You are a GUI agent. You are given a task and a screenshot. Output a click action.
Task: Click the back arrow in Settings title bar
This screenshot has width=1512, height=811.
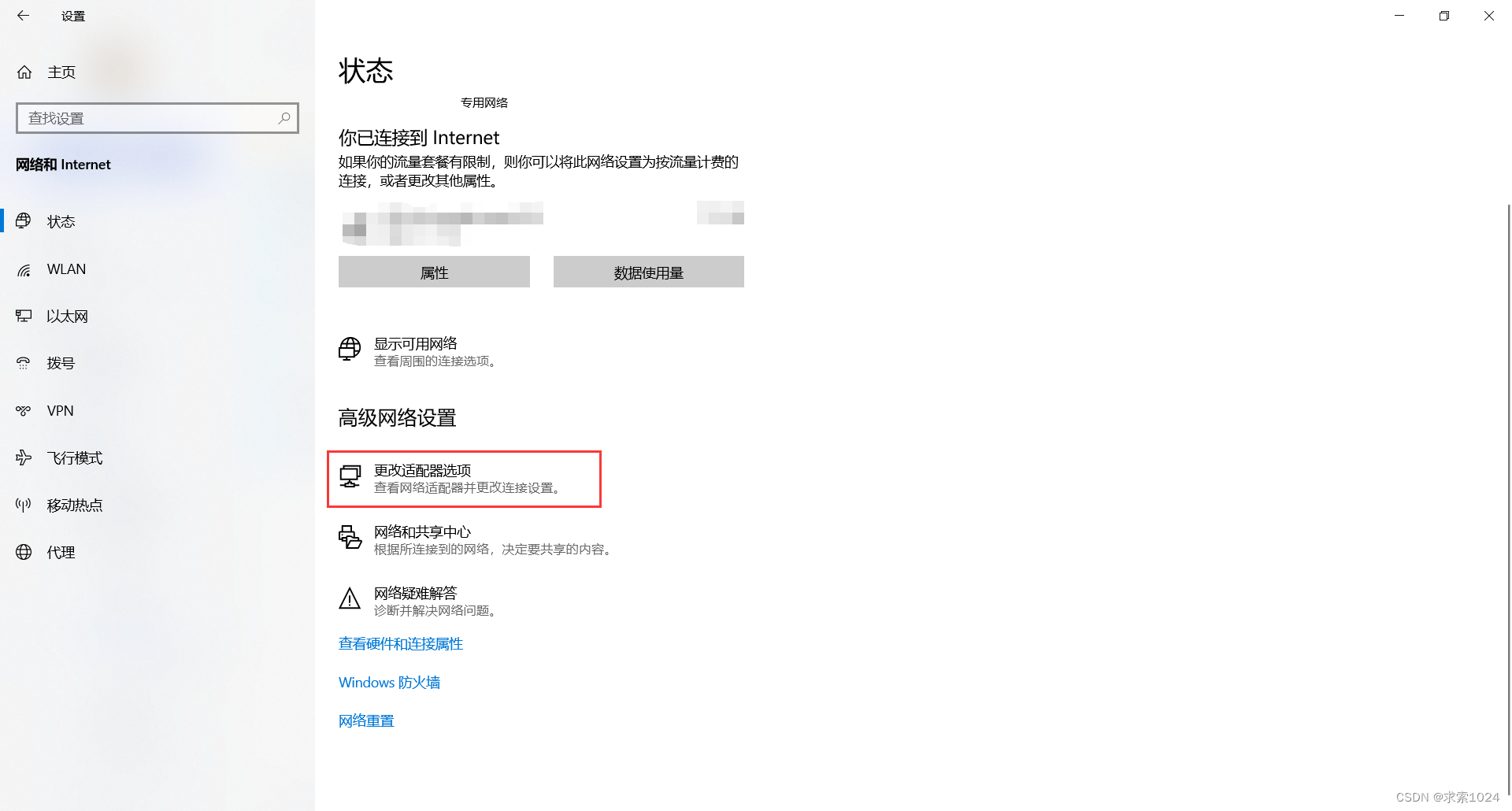pyautogui.click(x=23, y=15)
